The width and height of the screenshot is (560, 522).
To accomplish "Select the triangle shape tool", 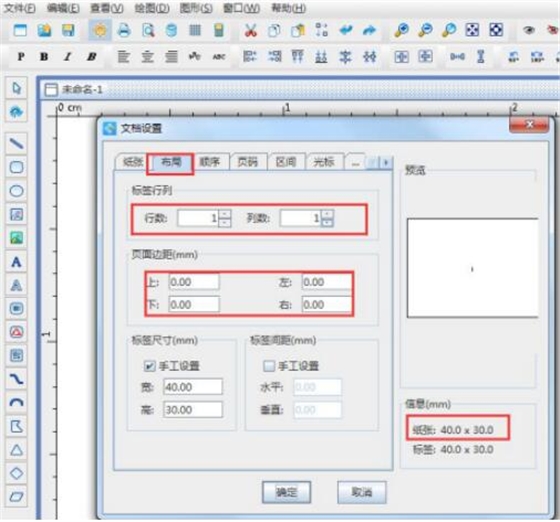I will point(16,450).
